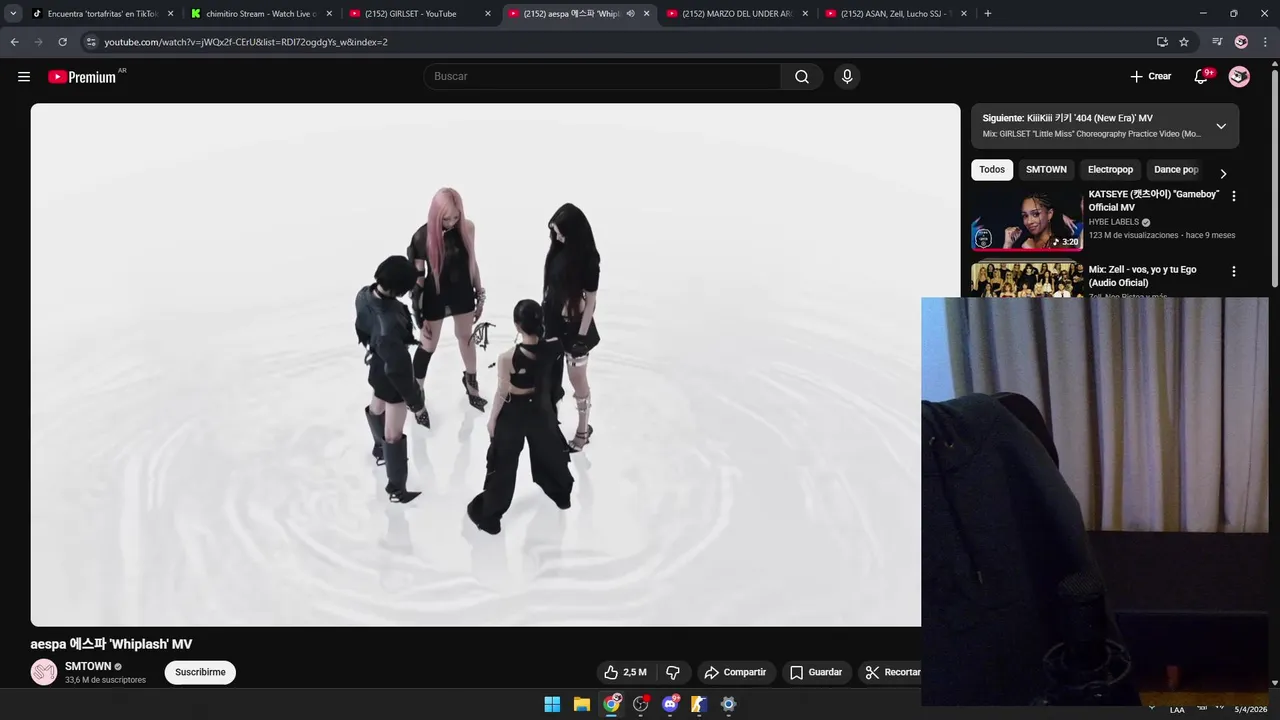
Task: Select the Dance pop filter chip
Action: pos(1176,170)
